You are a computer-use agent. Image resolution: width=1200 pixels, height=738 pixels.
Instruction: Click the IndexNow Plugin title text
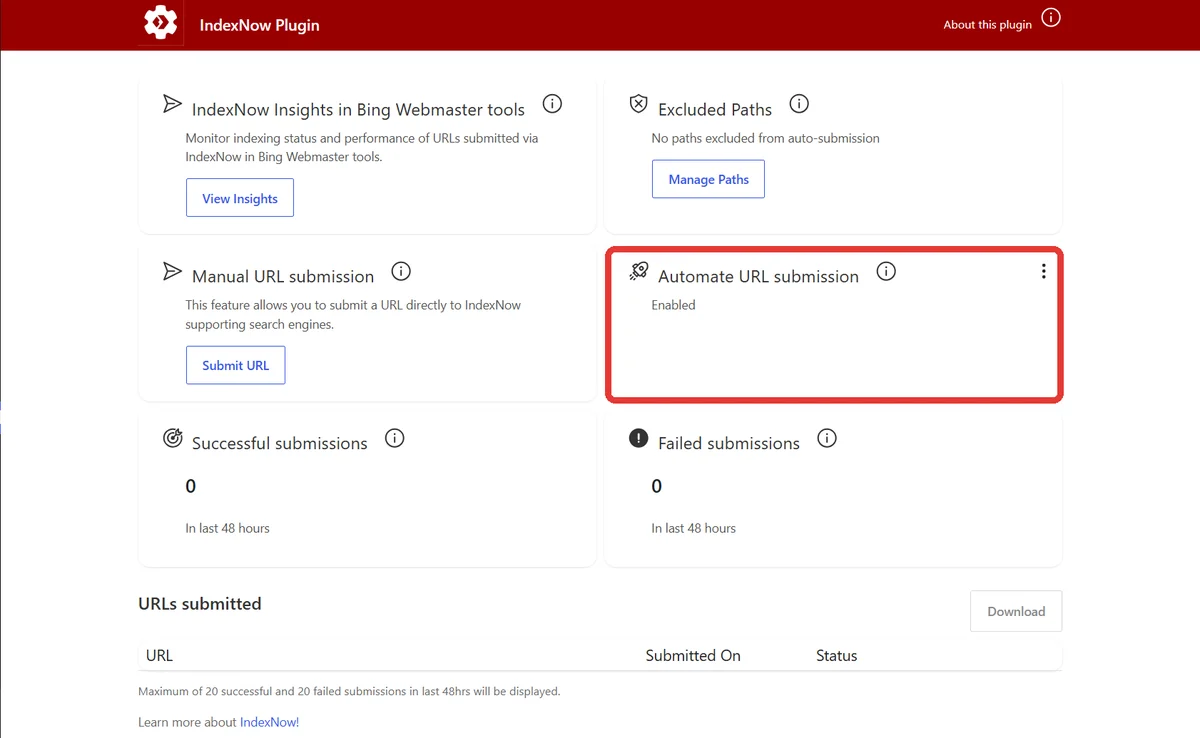pos(260,25)
